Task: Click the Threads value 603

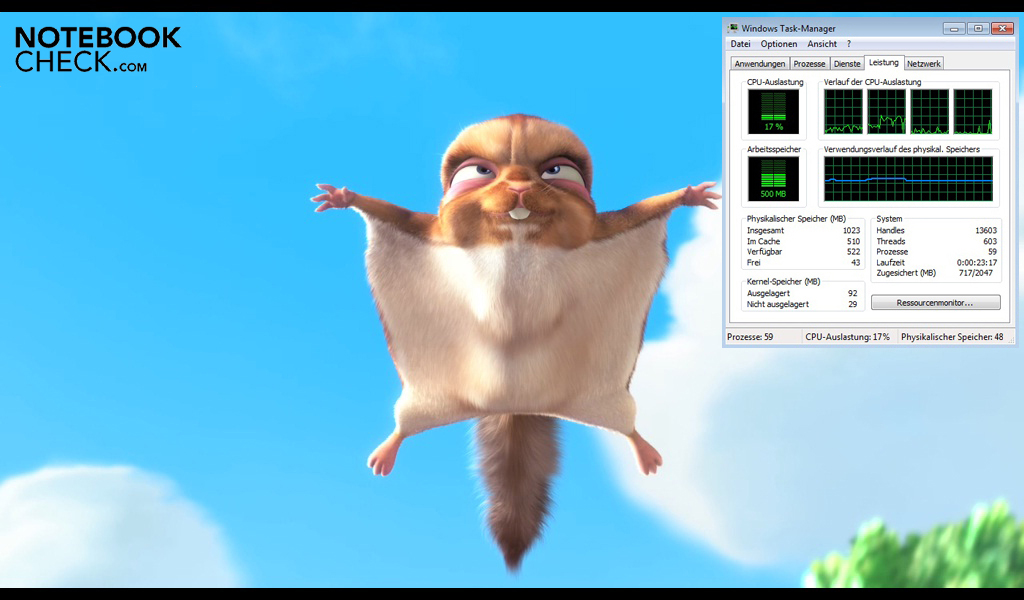Action: [x=990, y=242]
